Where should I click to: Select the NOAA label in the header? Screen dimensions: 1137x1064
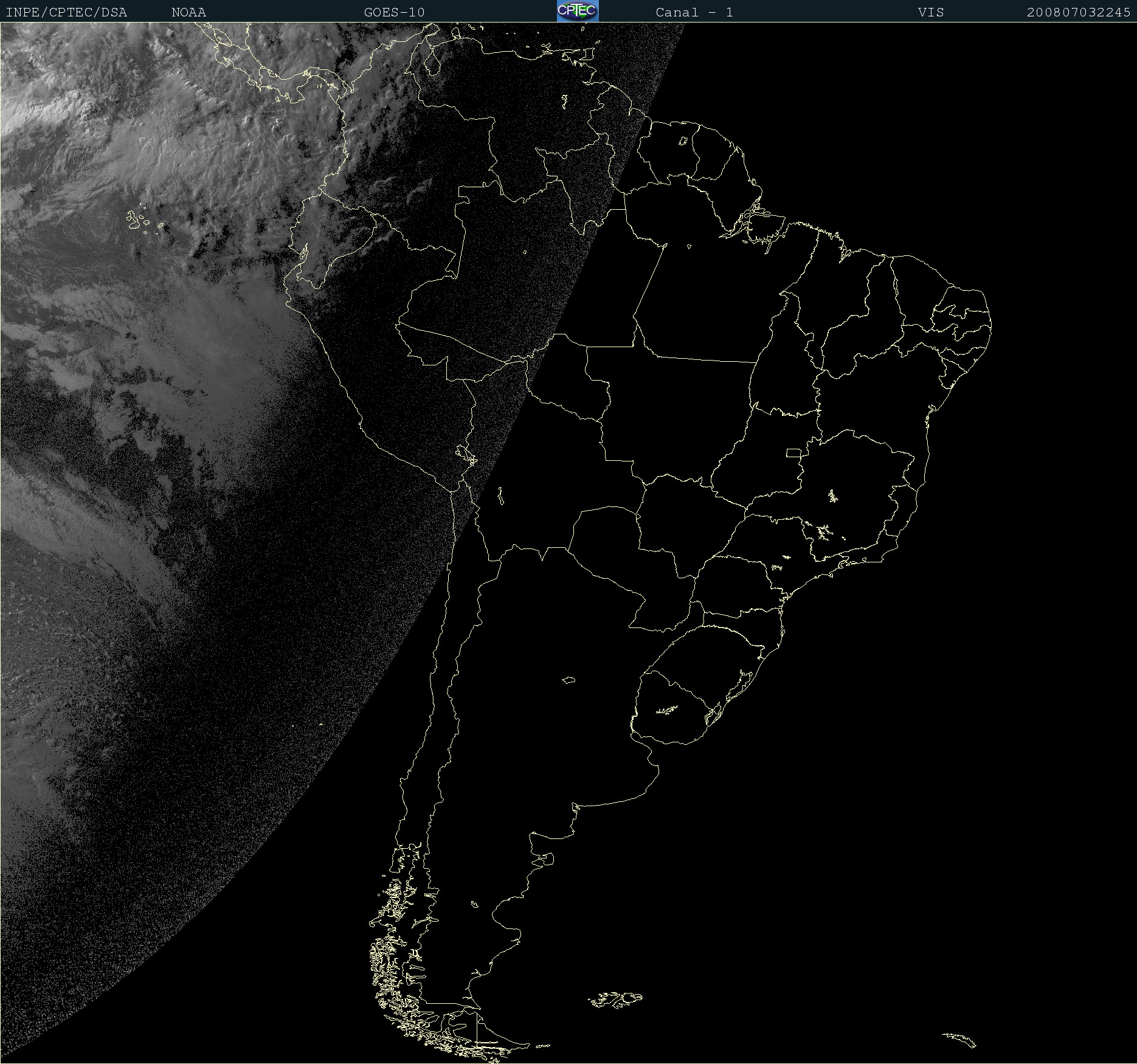coord(189,12)
